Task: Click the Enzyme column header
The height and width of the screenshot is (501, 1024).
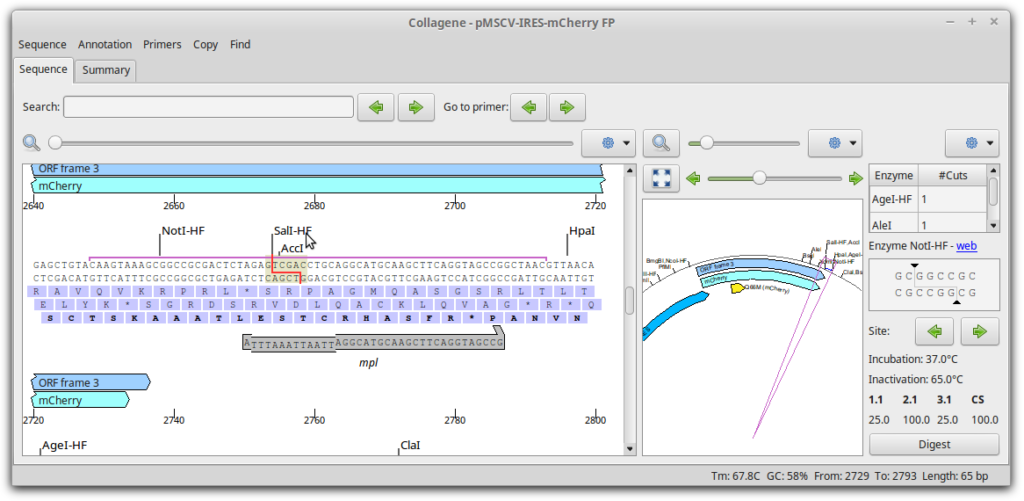Action: [x=894, y=176]
